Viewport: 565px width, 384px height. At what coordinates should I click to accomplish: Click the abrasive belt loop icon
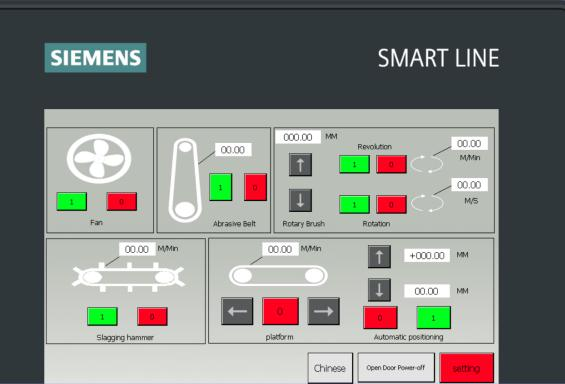click(185, 180)
